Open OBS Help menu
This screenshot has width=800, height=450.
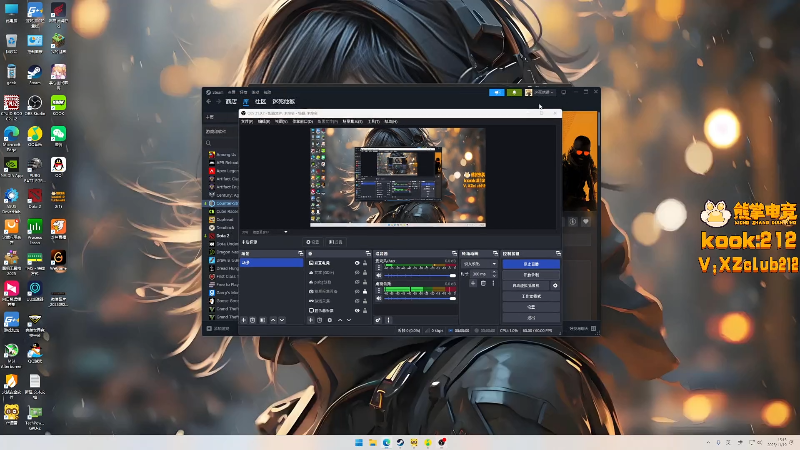pos(391,121)
